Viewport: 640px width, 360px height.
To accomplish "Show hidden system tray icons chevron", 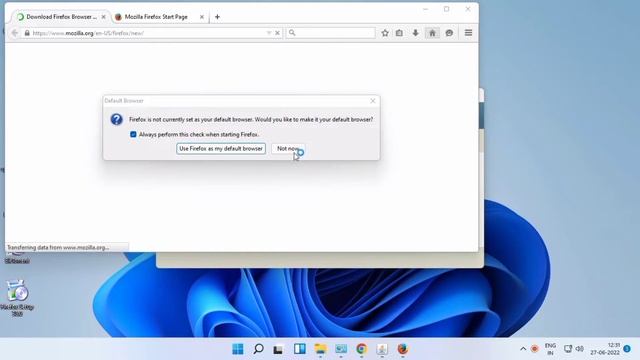I will 523,349.
